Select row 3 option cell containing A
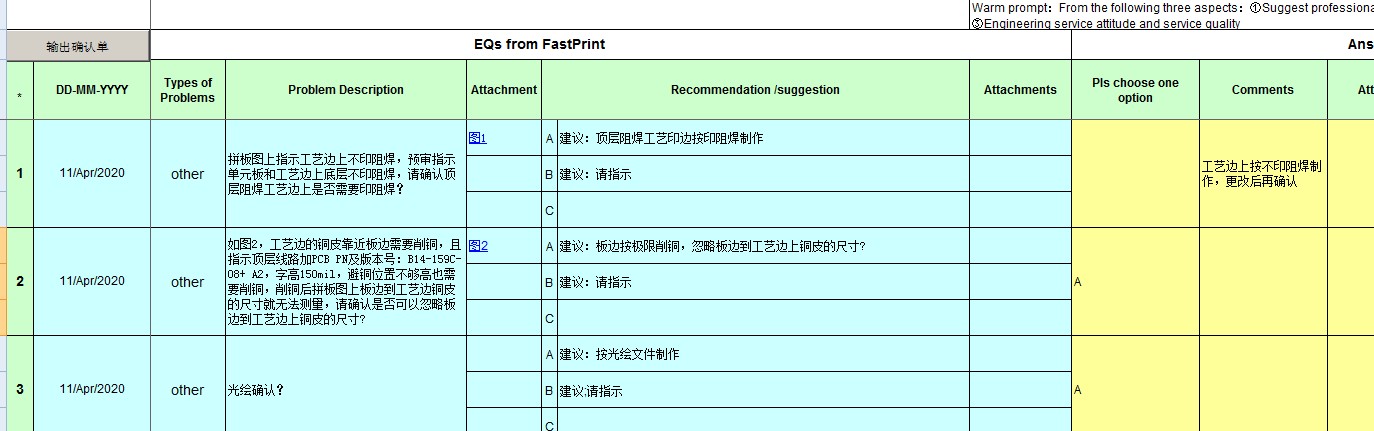 click(1135, 390)
